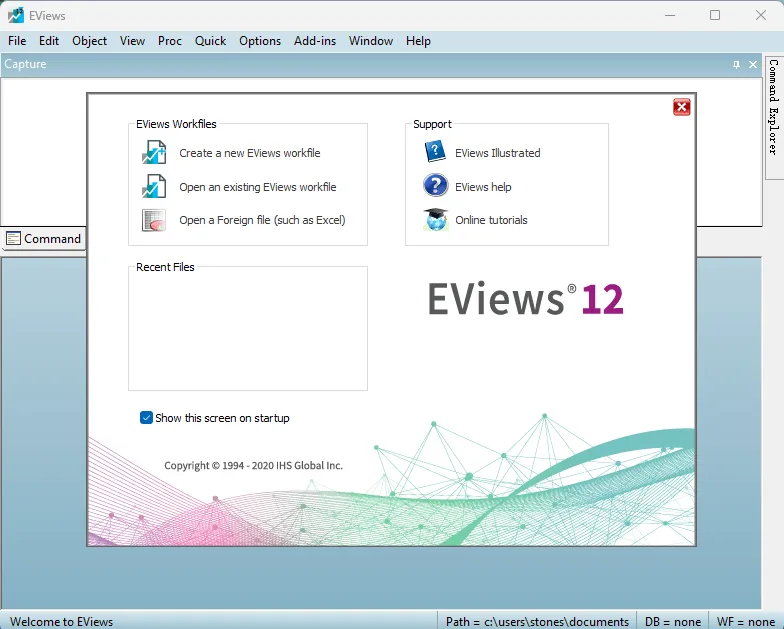Click the open existing workfile icon

[154, 186]
